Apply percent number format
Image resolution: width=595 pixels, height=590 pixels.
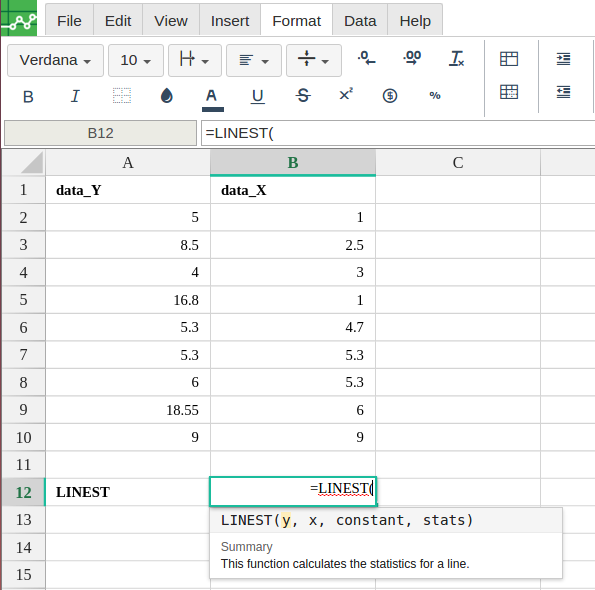[x=435, y=96]
